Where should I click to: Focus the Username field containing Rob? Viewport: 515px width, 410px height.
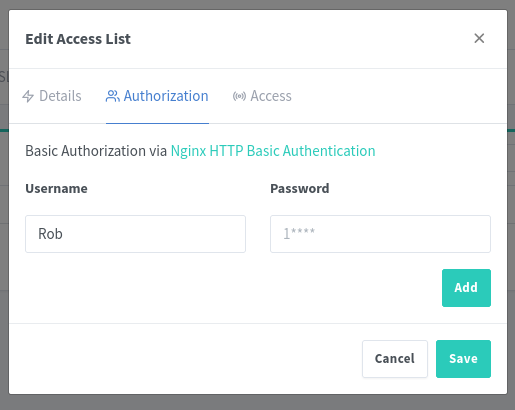click(x=135, y=234)
